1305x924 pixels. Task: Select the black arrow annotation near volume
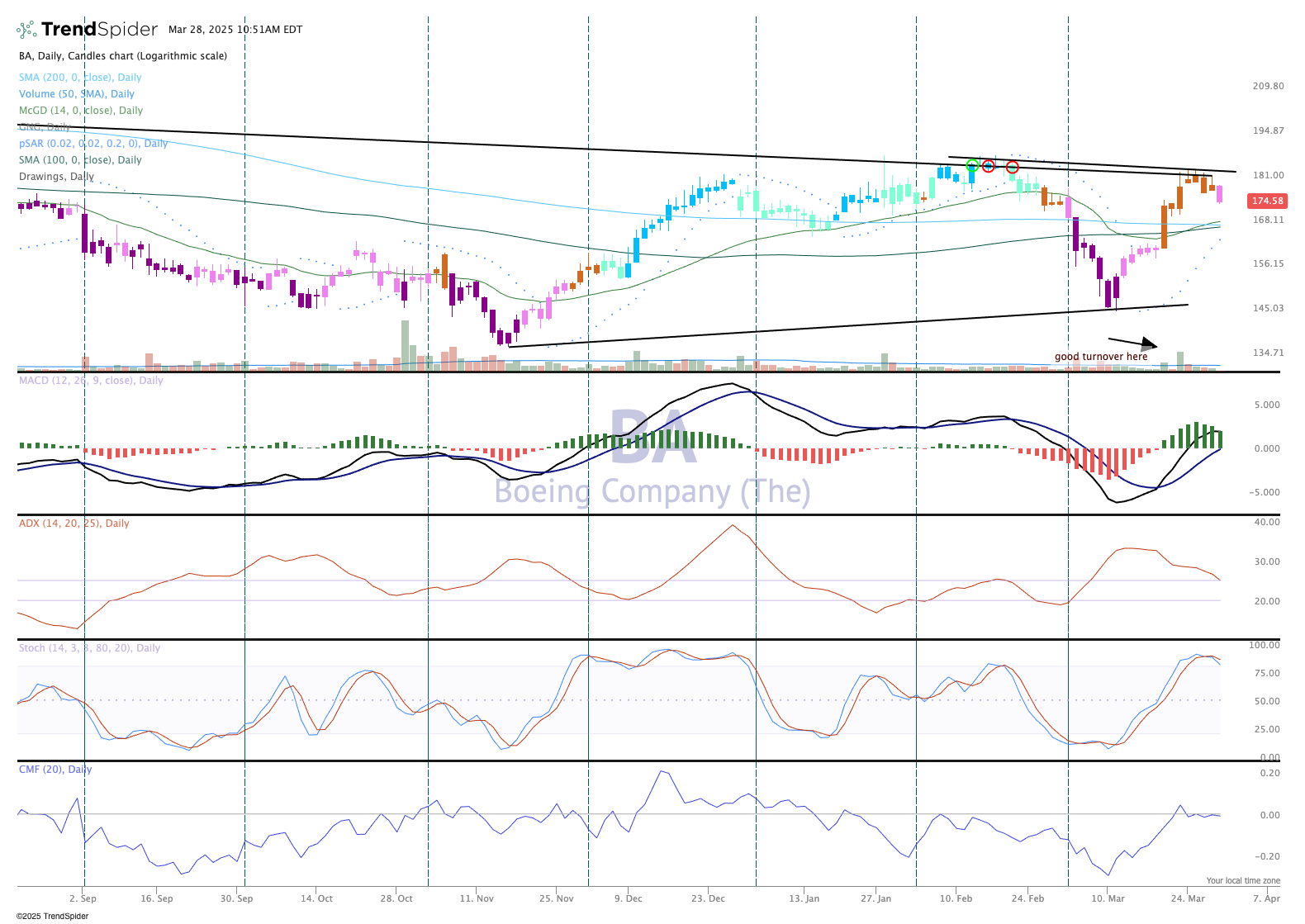pyautogui.click(x=1132, y=342)
